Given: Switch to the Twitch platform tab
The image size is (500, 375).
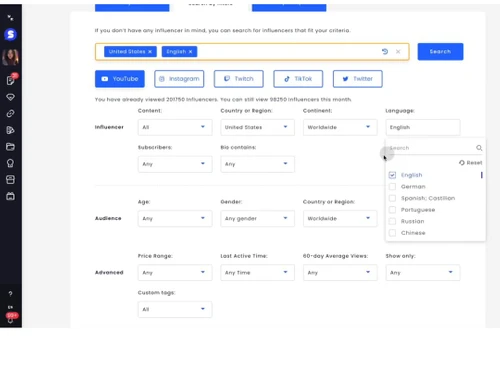Looking at the screenshot, I should pyautogui.click(x=239, y=79).
